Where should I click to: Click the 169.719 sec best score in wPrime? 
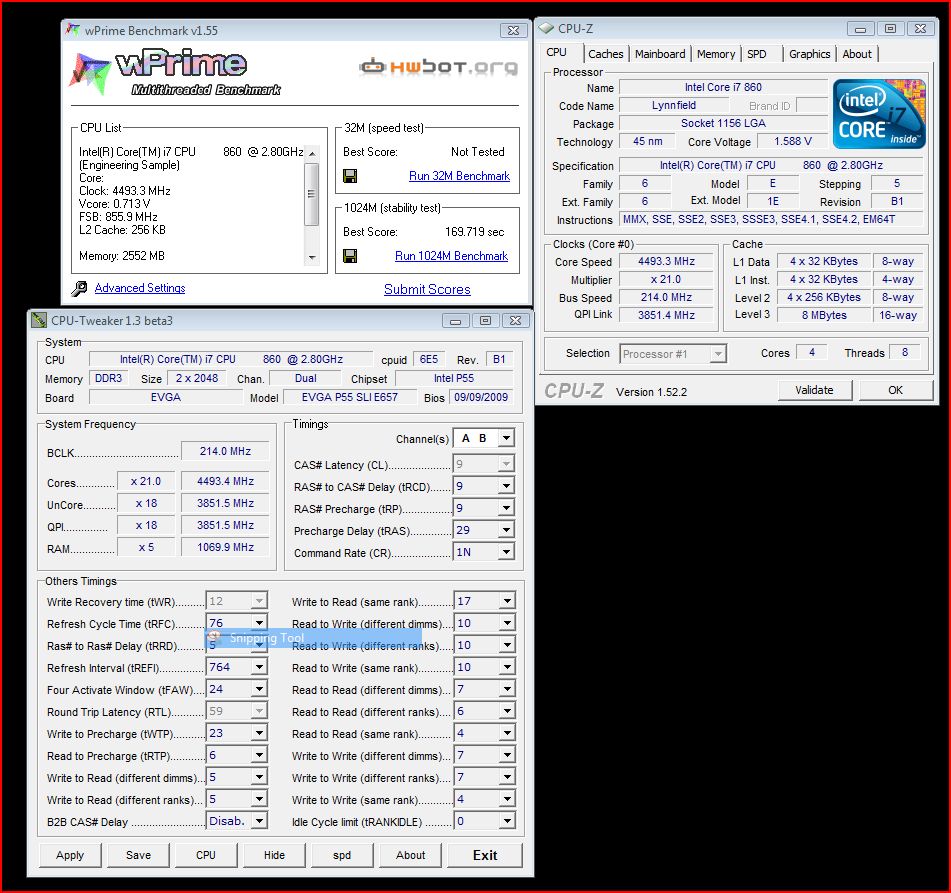click(474, 232)
